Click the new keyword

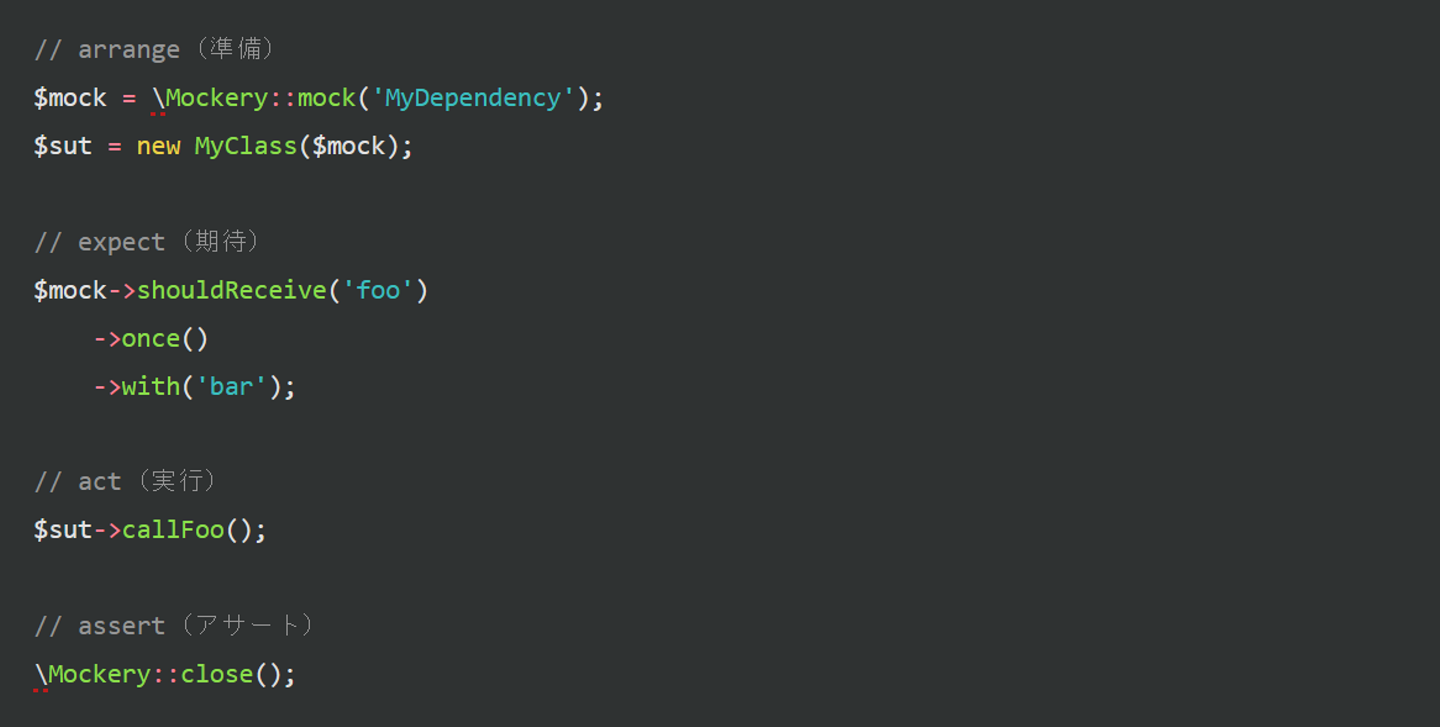click(x=158, y=146)
